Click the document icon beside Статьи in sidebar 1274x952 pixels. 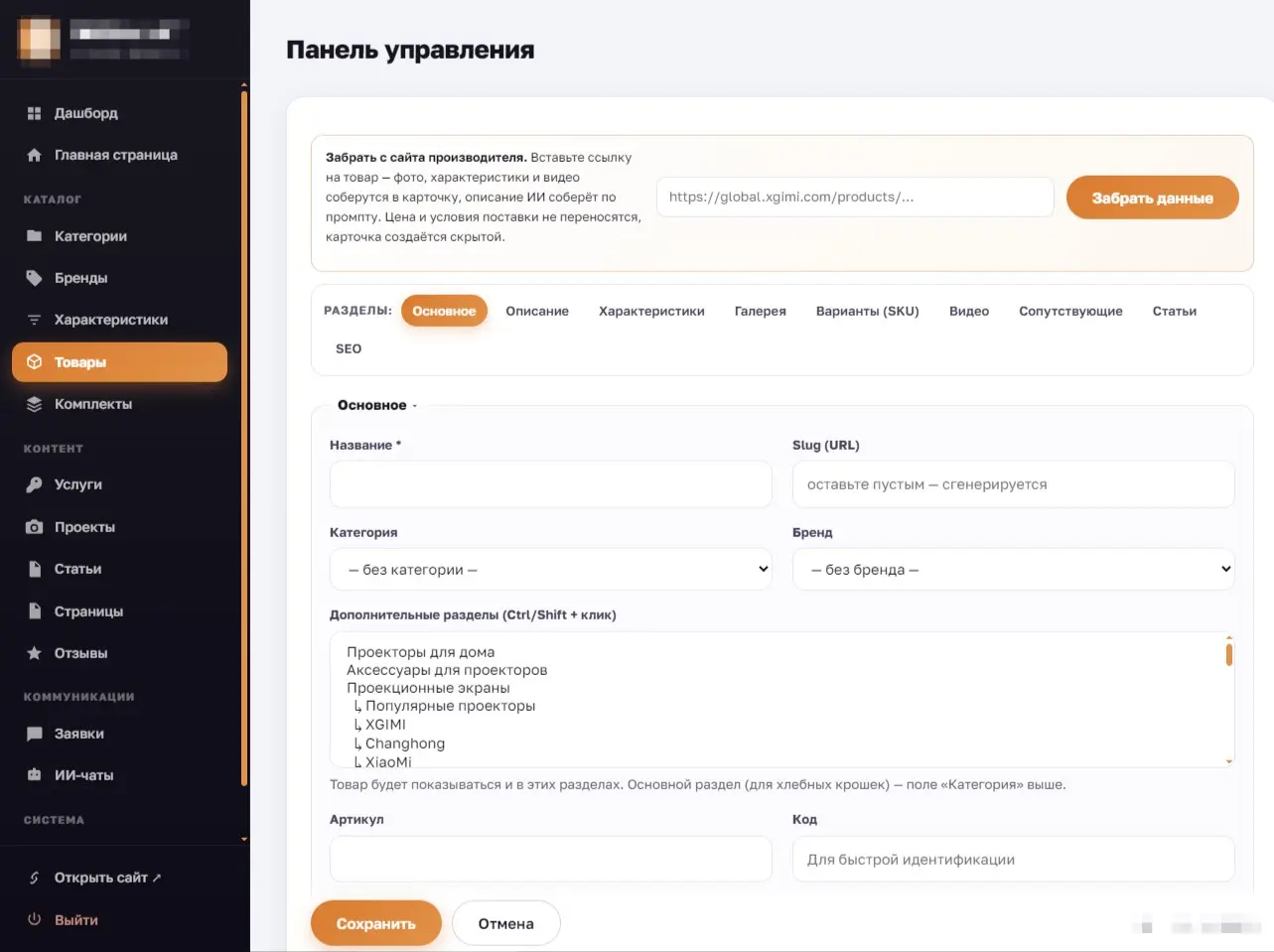(34, 569)
